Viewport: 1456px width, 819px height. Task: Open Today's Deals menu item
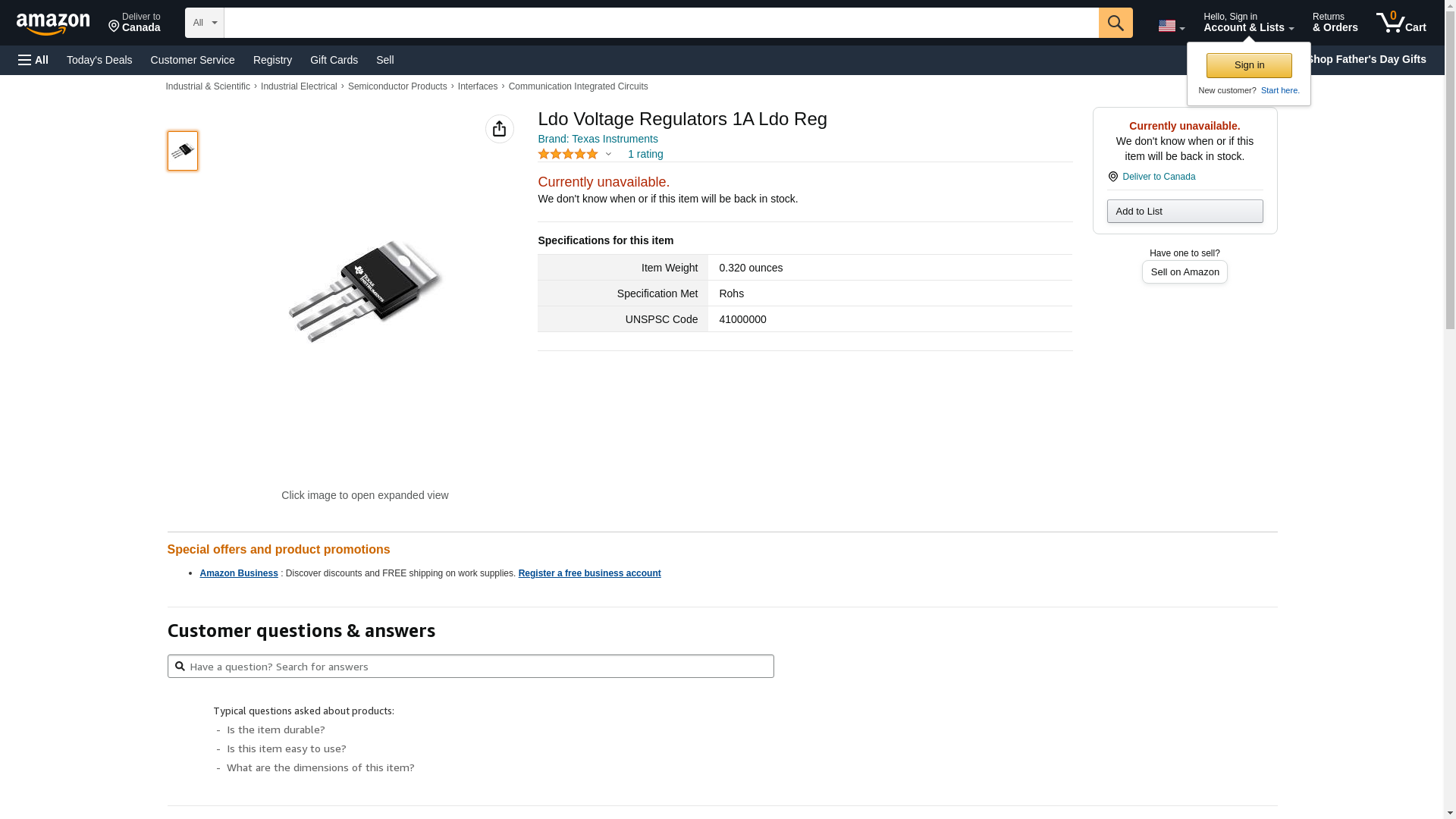[x=99, y=60]
